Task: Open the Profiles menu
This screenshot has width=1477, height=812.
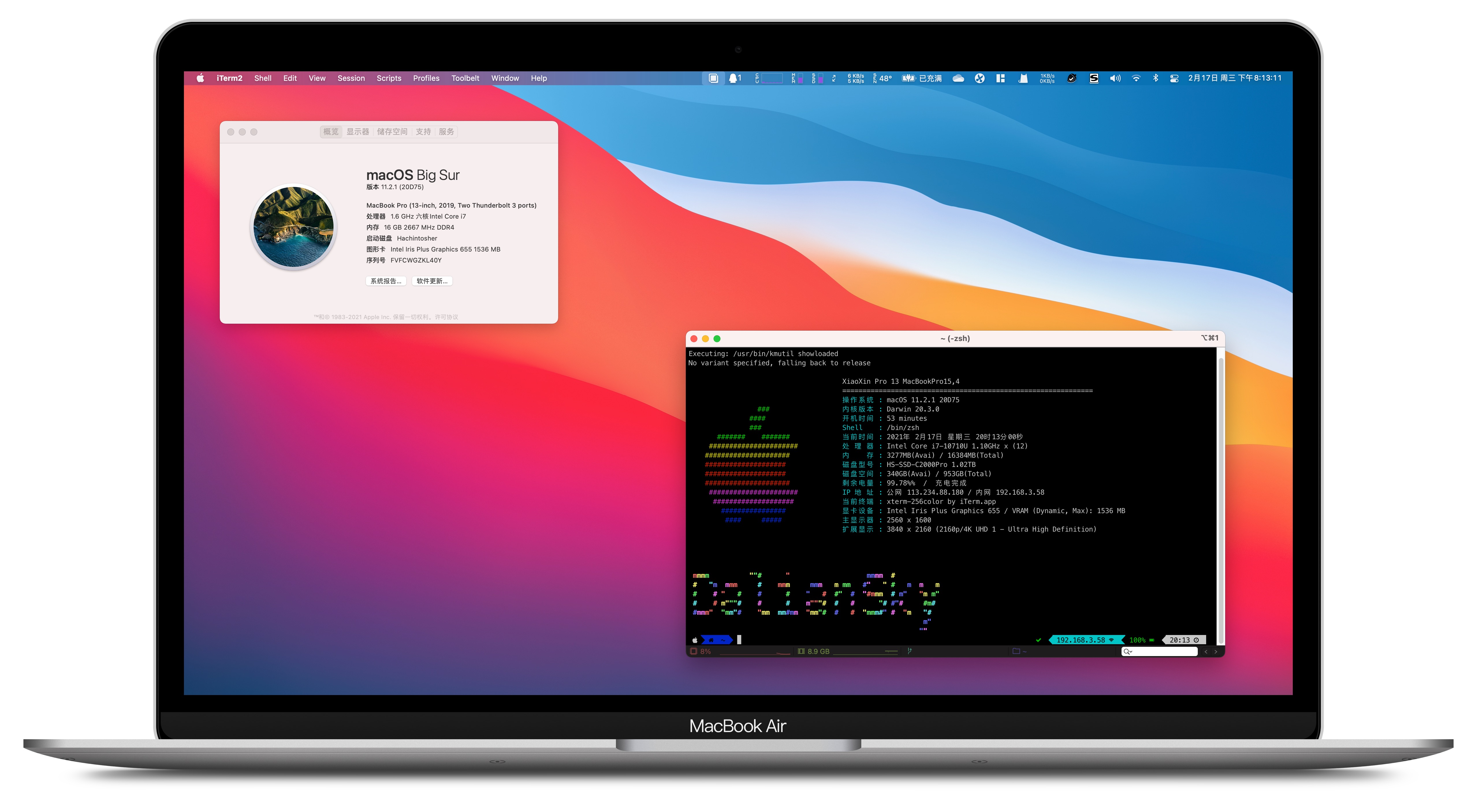Action: (x=426, y=79)
